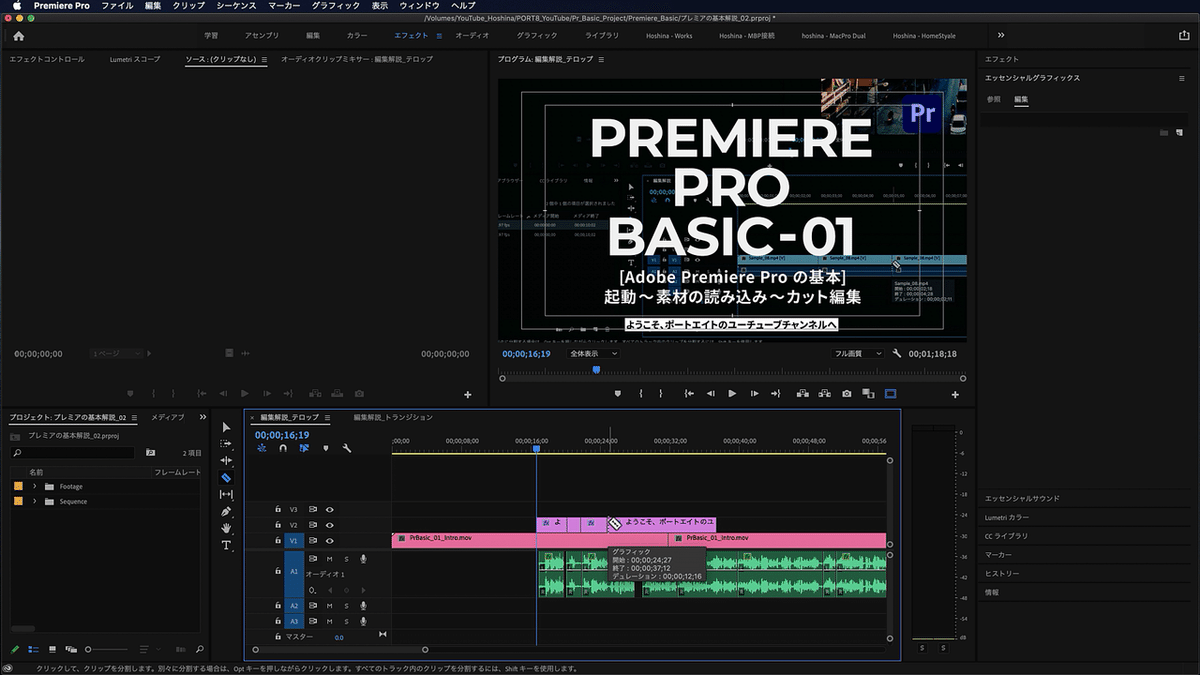
Task: Switch to 編集解説_トランジション timeline tab
Action: [x=393, y=417]
